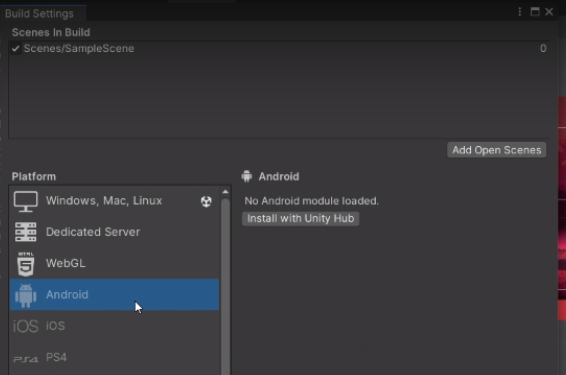
Task: Select Windows, Mac, Linux platform
Action: 114,201
